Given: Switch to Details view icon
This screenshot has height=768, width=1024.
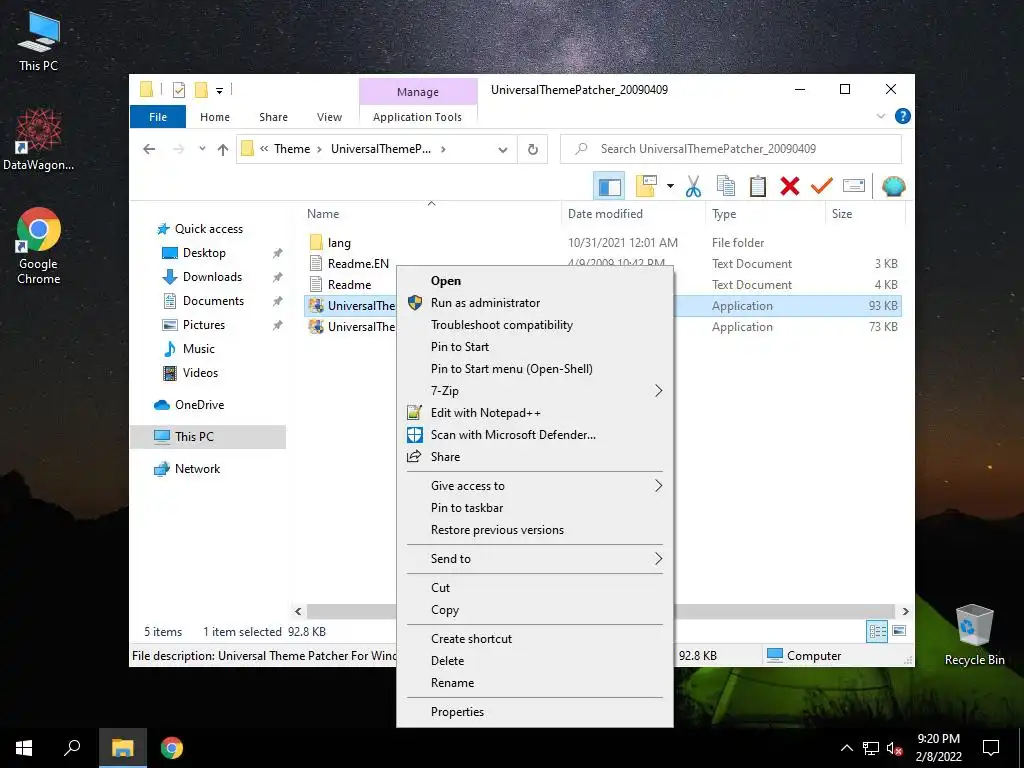Looking at the screenshot, I should coord(877,631).
